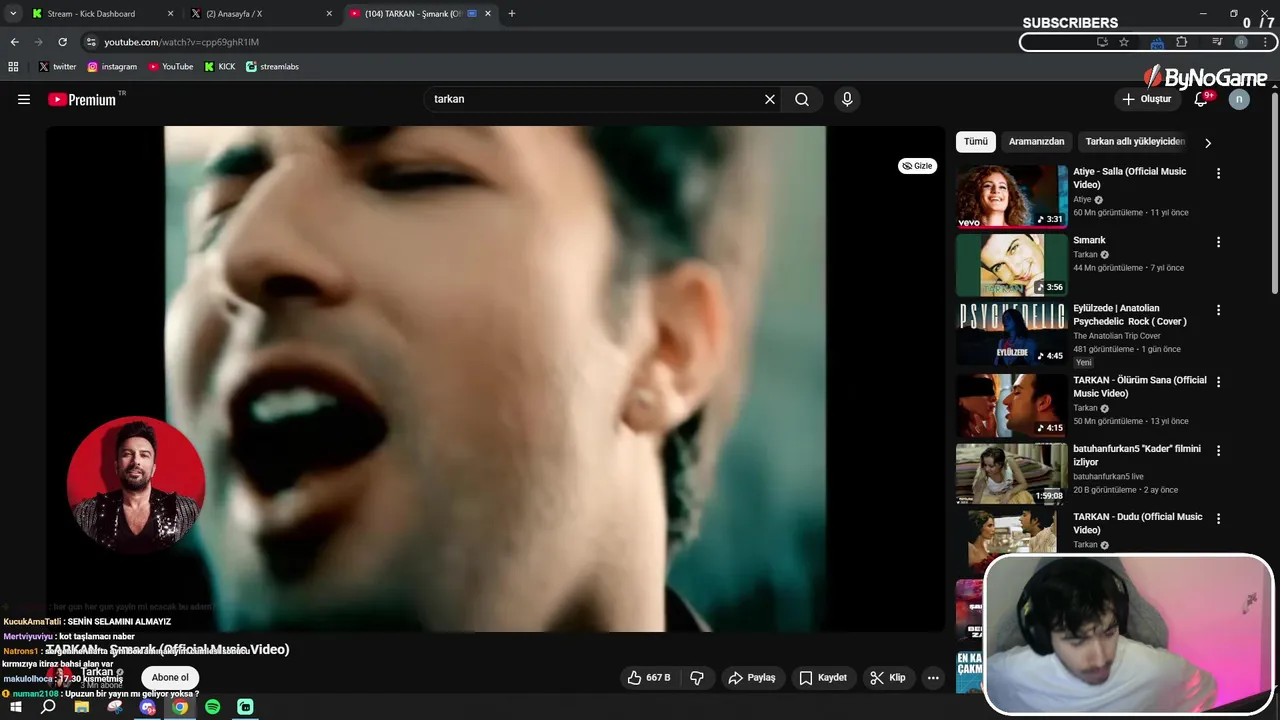The width and height of the screenshot is (1280, 720).
Task: Open the Chrome apps grid in bookmarks bar
Action: click(13, 67)
